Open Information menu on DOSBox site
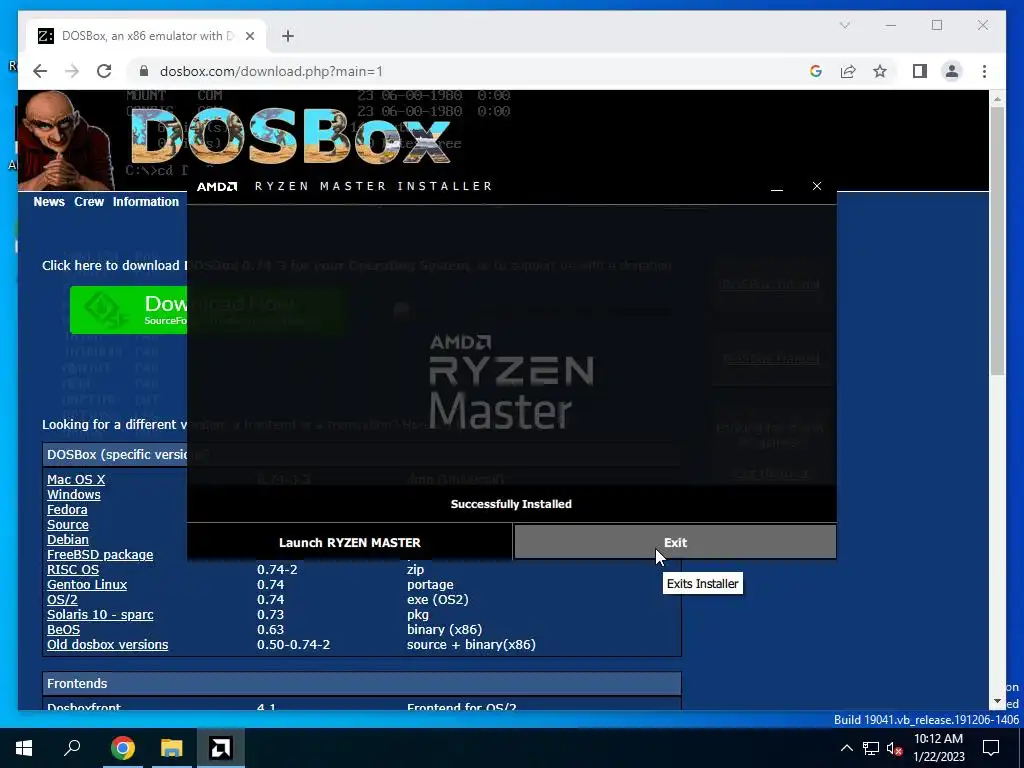This screenshot has height=768, width=1024. (x=146, y=202)
